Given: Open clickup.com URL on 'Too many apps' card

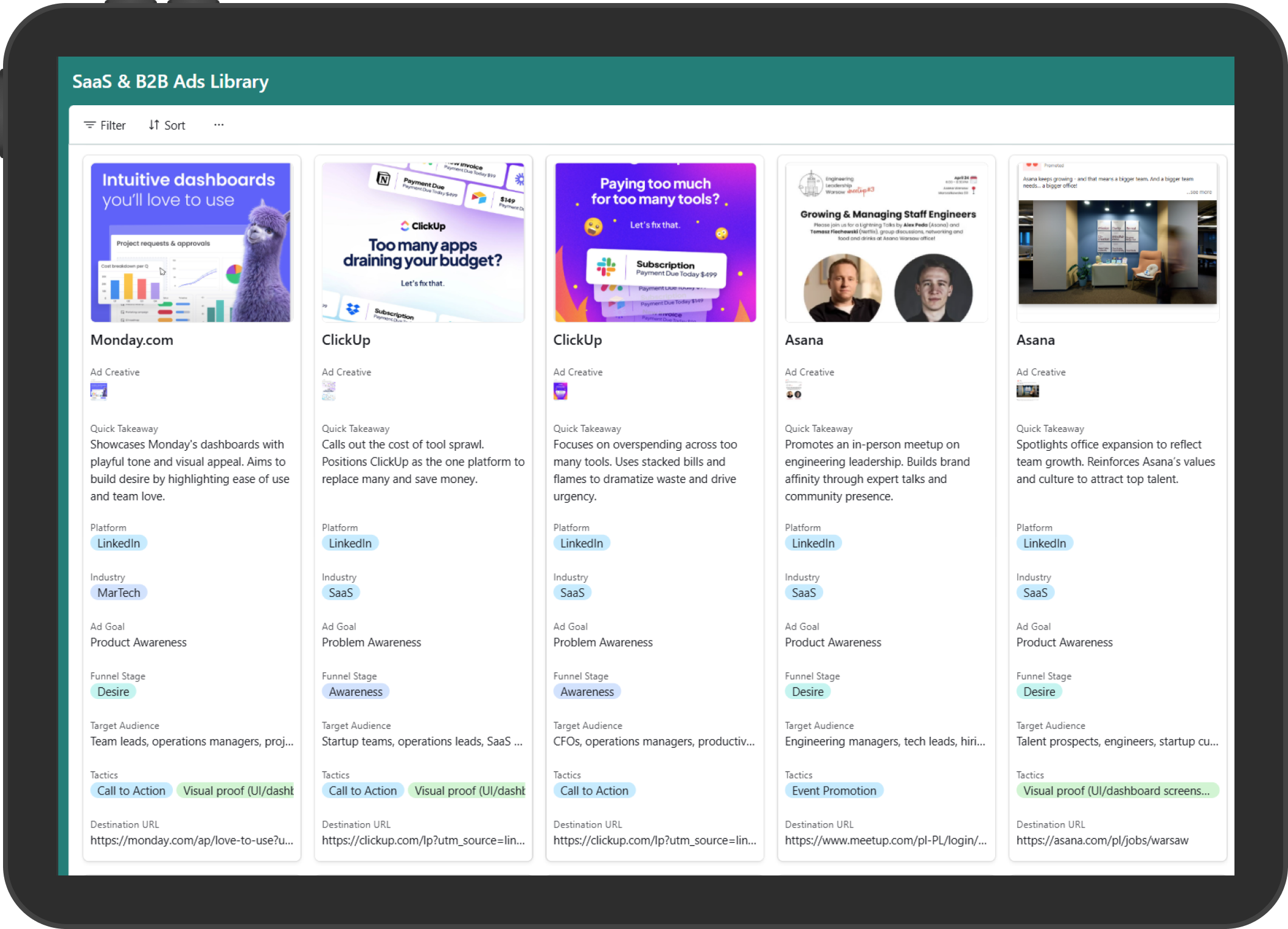Looking at the screenshot, I should click(x=423, y=840).
